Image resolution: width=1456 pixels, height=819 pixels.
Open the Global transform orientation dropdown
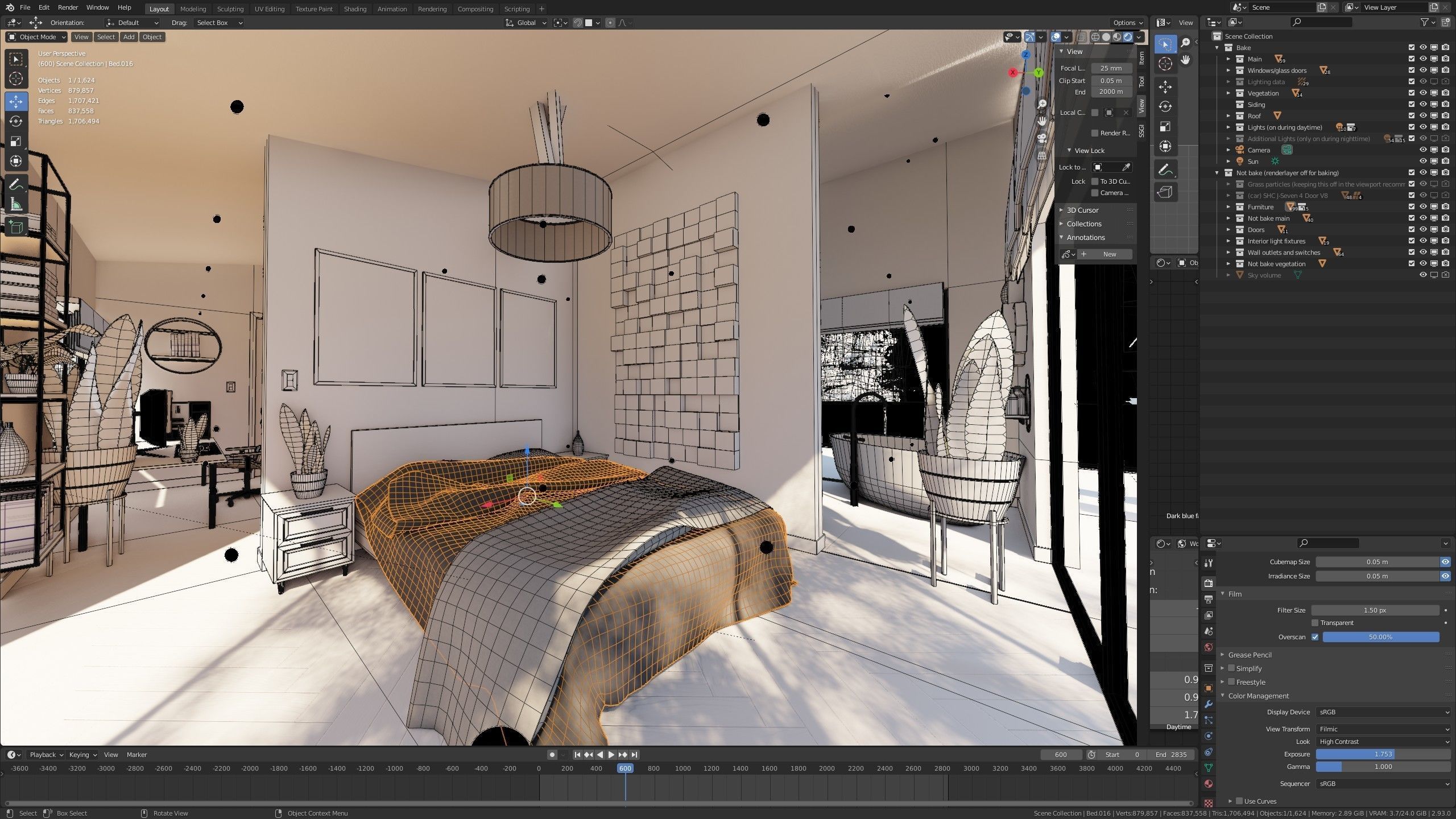click(x=526, y=23)
